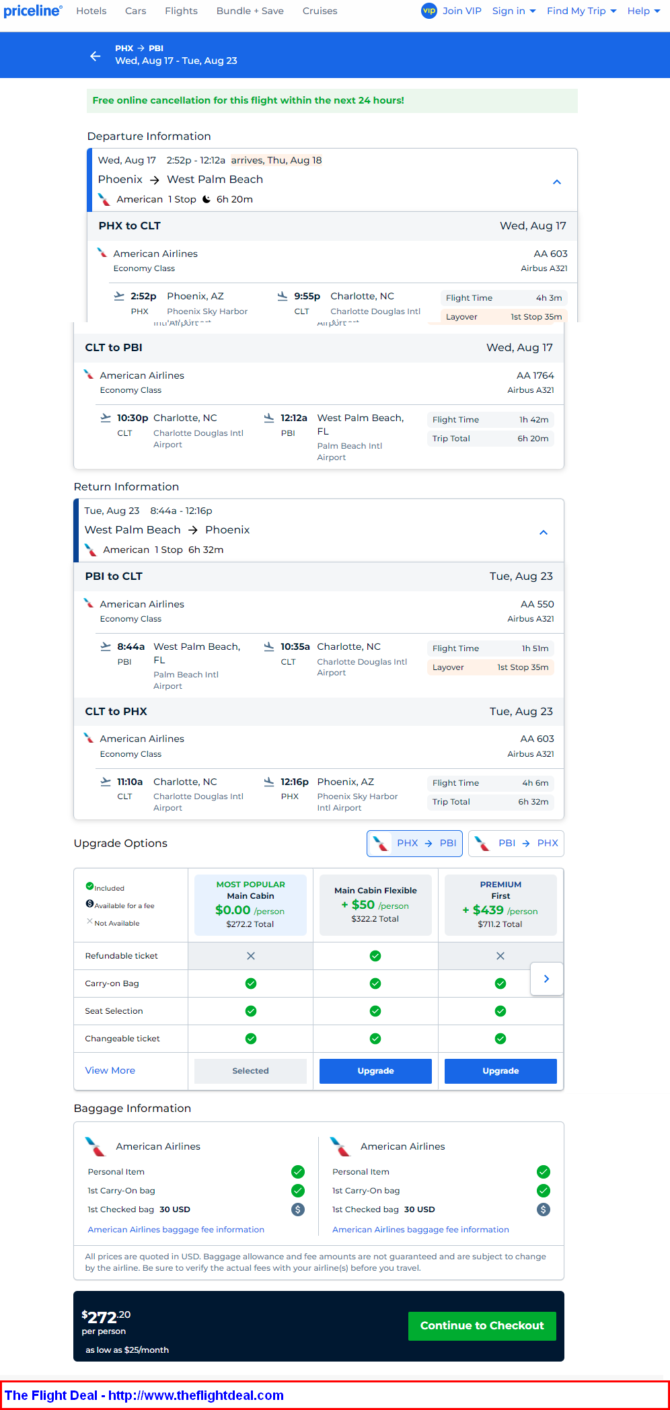This screenshot has height=1410, width=670.
Task: Select the Main Cabin Flexible fare card
Action: coord(375,904)
